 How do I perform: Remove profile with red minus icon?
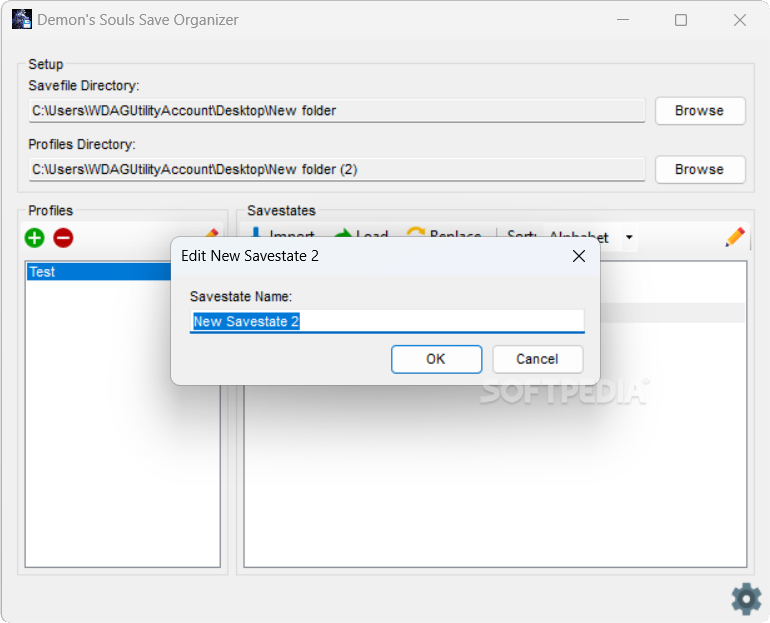pos(63,238)
